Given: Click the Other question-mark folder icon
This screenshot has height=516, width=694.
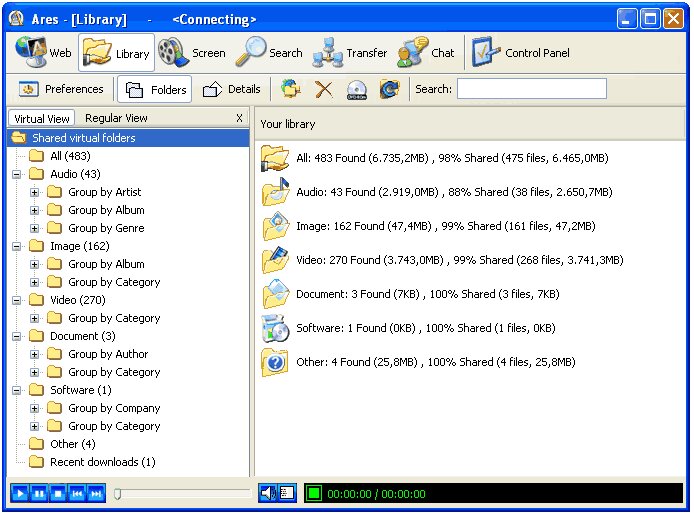Looking at the screenshot, I should pos(274,362).
